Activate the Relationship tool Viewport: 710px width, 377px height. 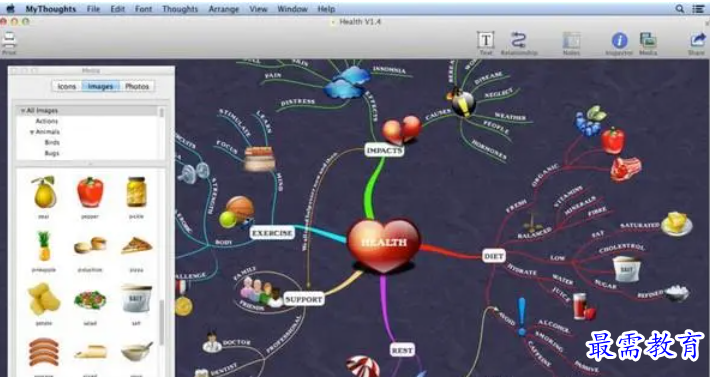(518, 40)
